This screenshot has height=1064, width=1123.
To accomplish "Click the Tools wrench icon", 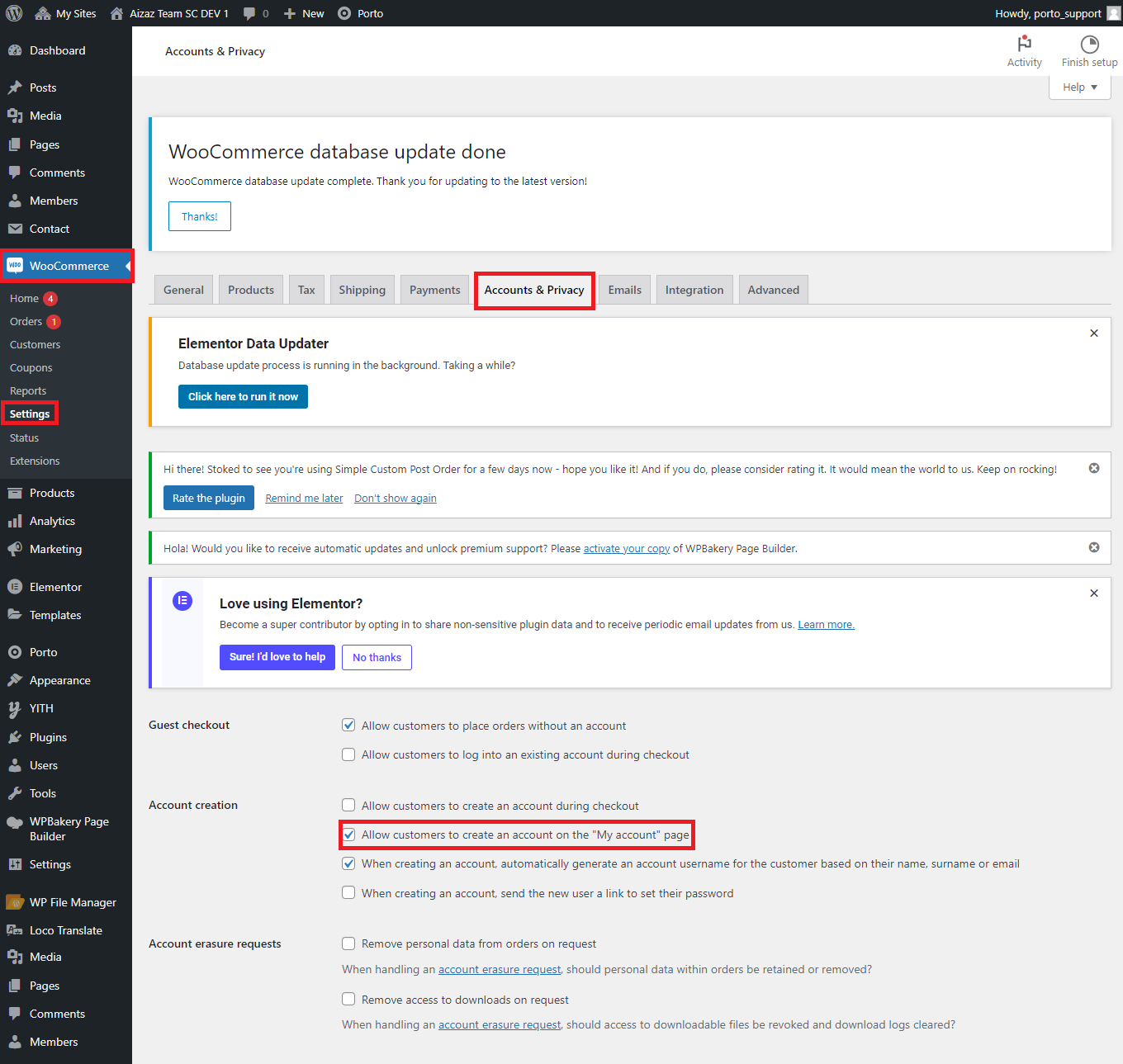I will 15,793.
